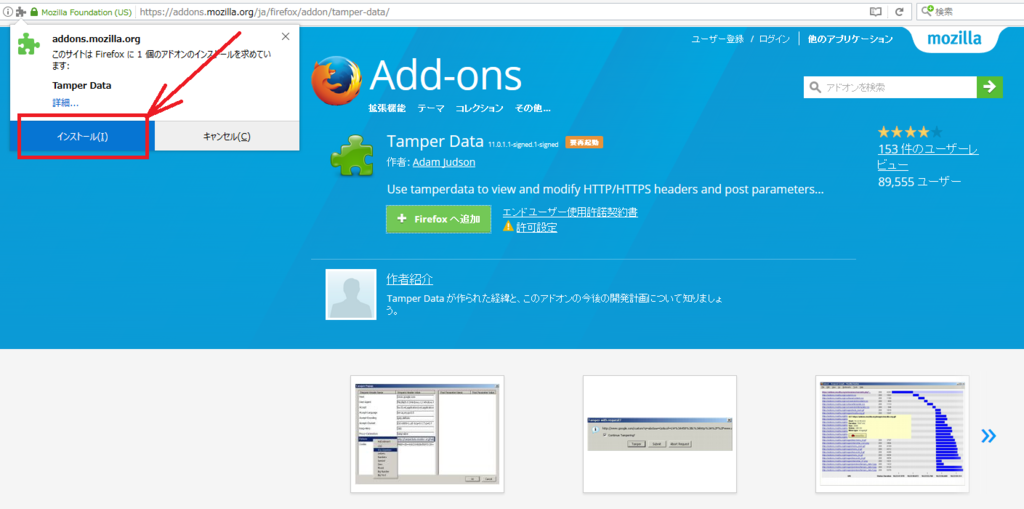Screen dimensions: 1024x509
Task: Open the collections menu item
Action: point(479,108)
